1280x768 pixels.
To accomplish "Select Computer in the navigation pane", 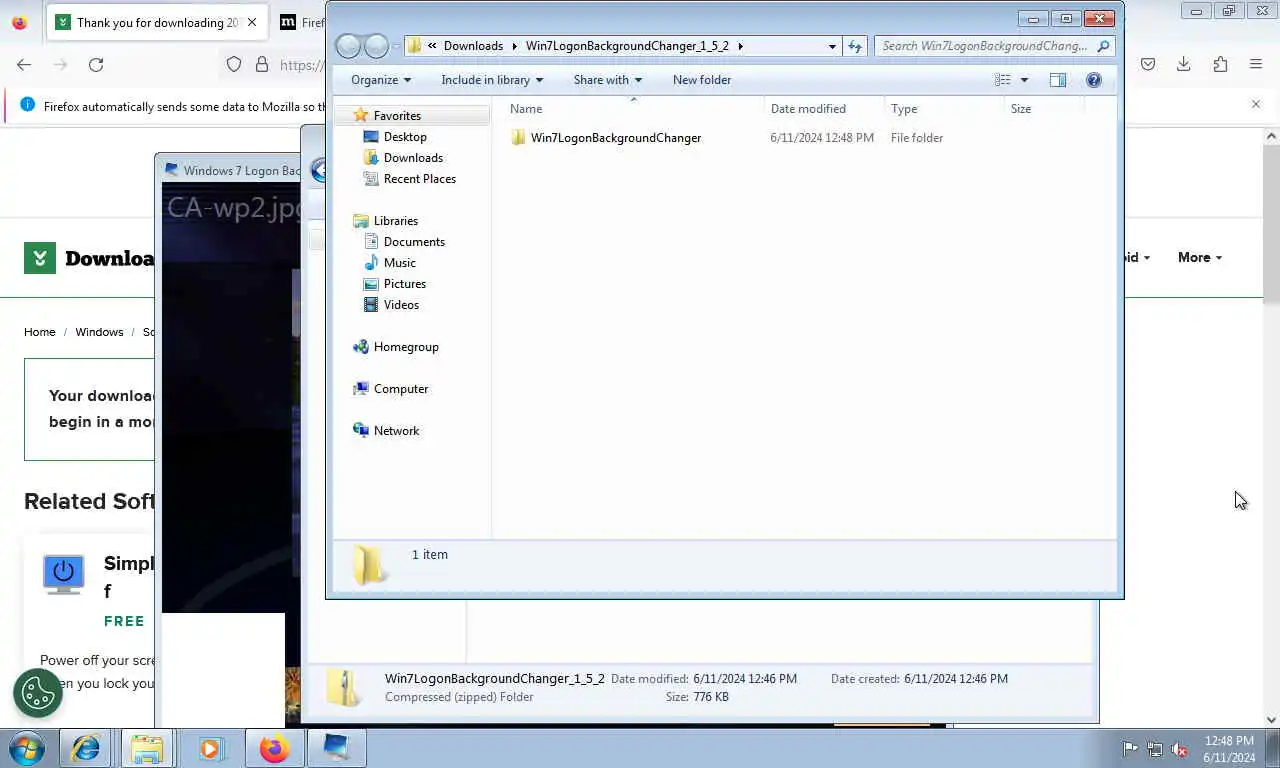I will (401, 389).
